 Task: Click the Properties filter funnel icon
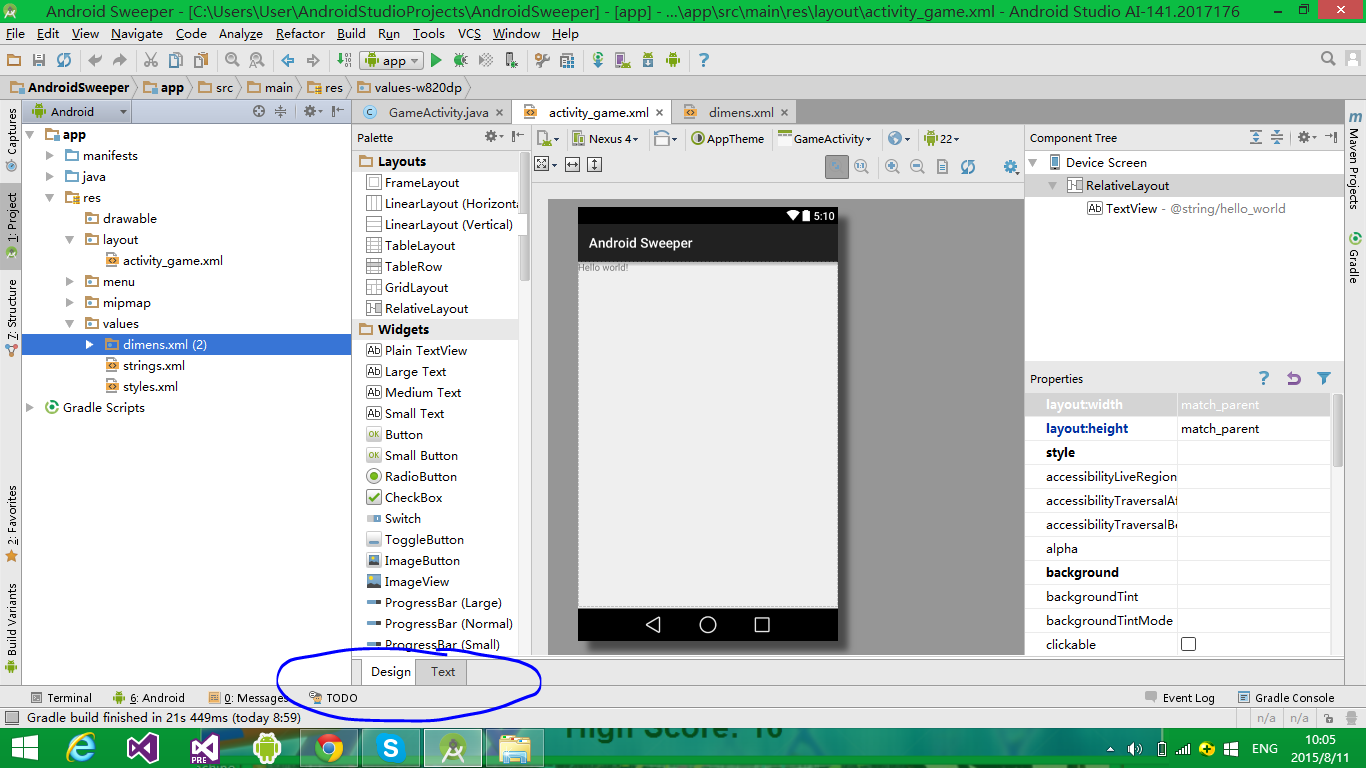tap(1324, 379)
